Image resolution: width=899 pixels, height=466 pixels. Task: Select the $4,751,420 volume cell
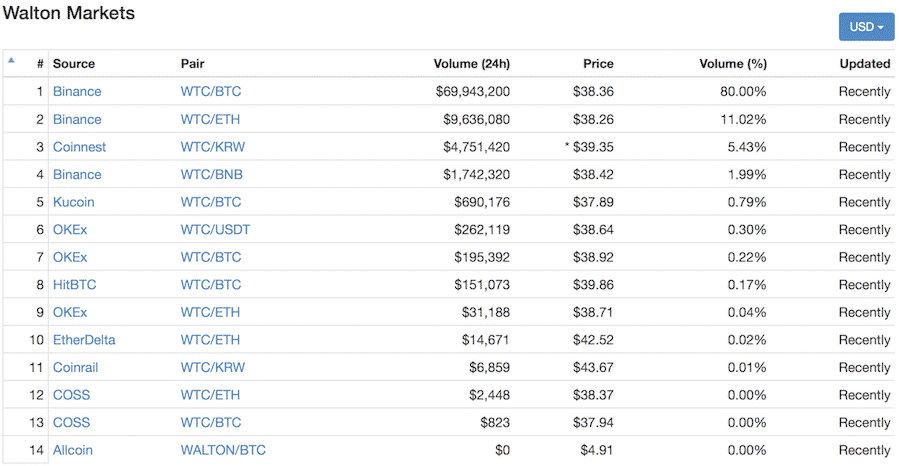[476, 147]
